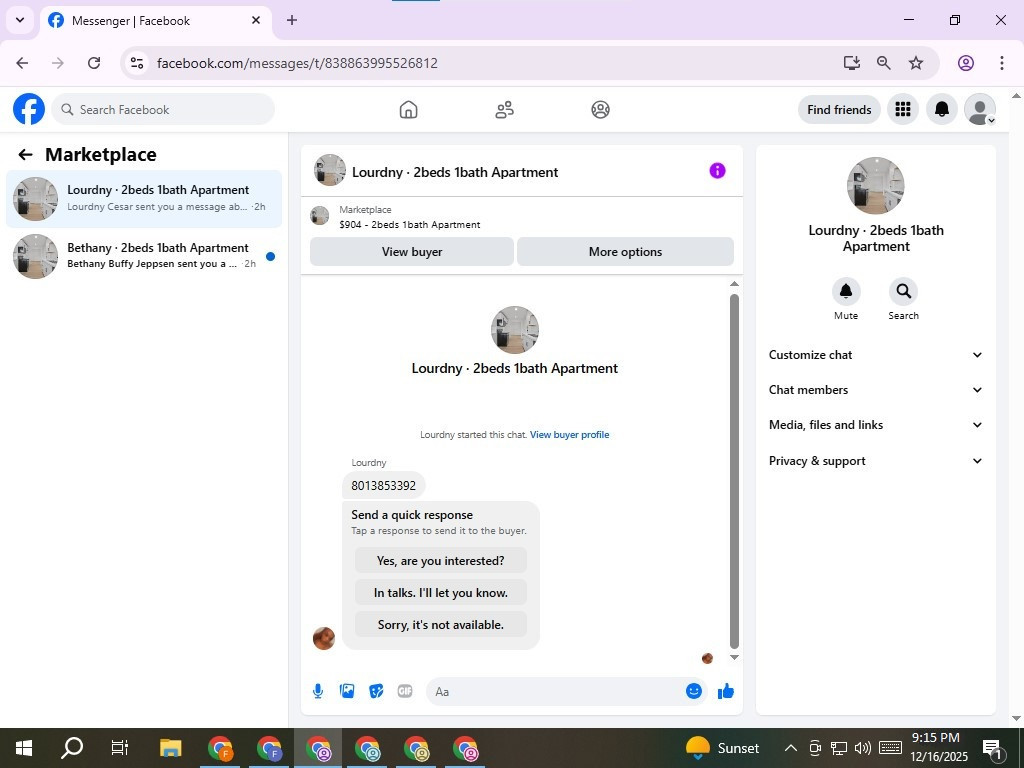Open File Explorer from the taskbar
The width and height of the screenshot is (1024, 768).
[170, 748]
